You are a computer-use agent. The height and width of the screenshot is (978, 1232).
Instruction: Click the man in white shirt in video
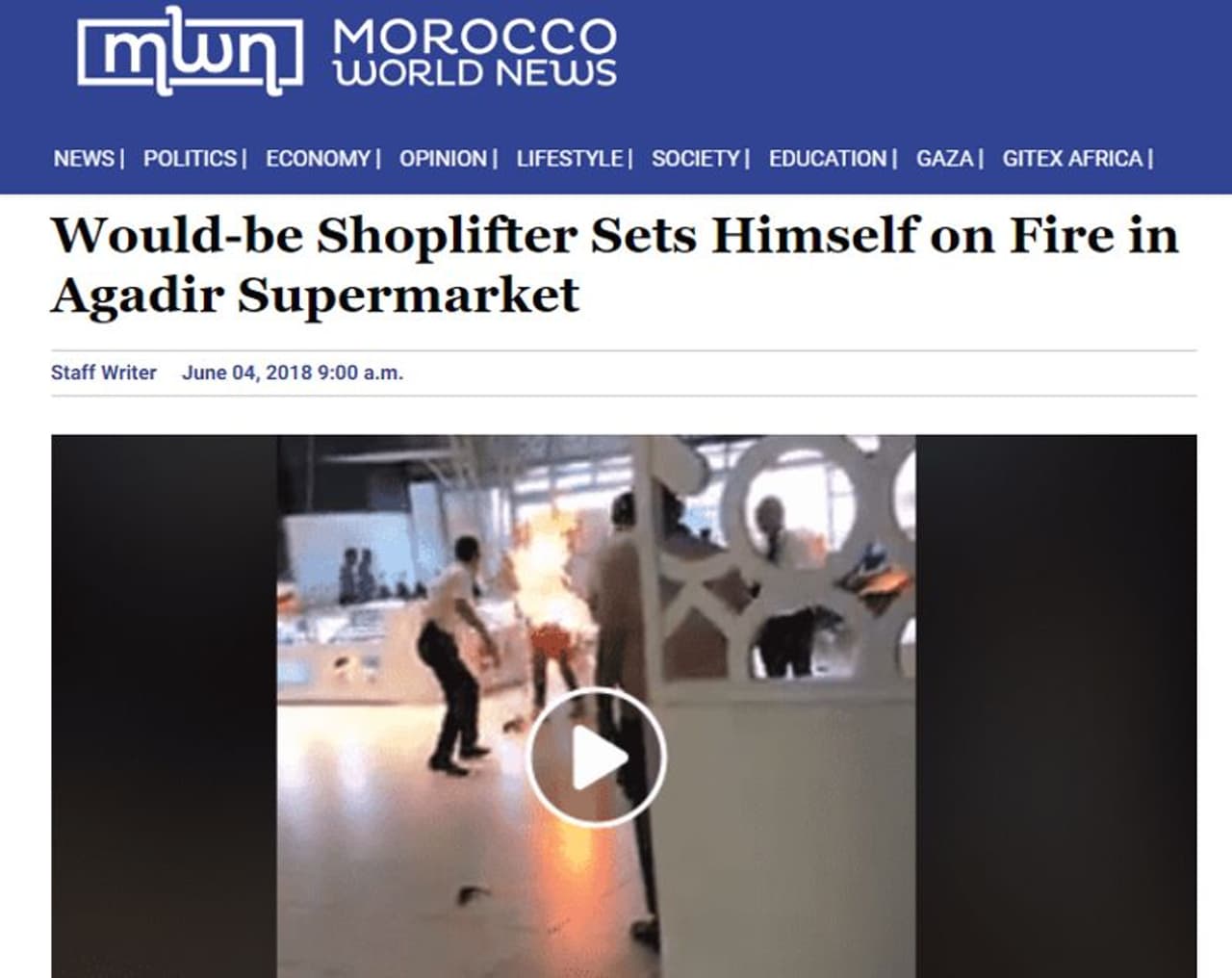[457, 655]
